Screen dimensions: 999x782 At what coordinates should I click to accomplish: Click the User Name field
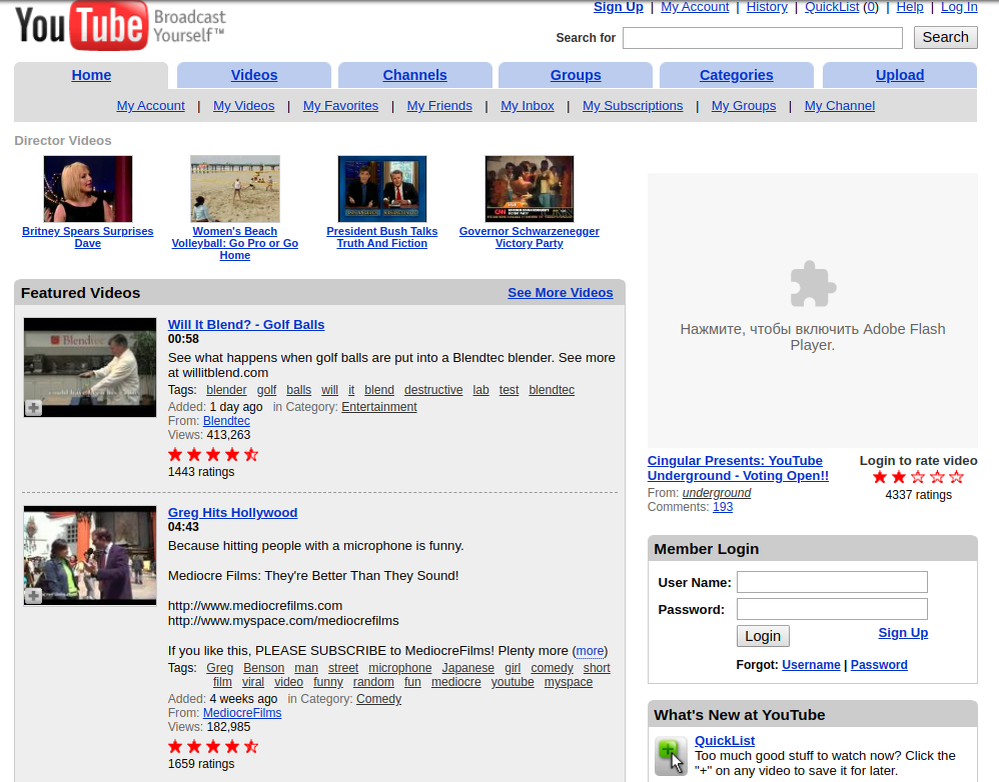(x=832, y=582)
